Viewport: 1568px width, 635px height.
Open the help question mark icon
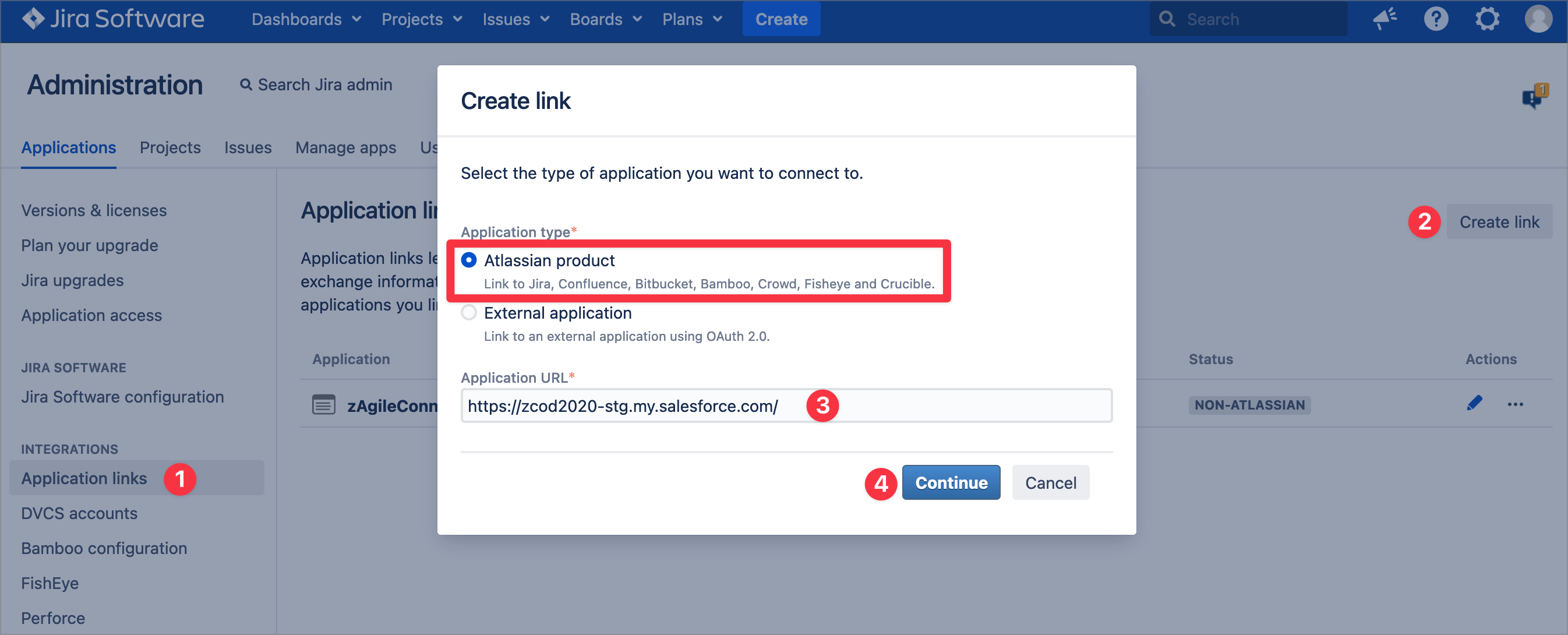1435,19
